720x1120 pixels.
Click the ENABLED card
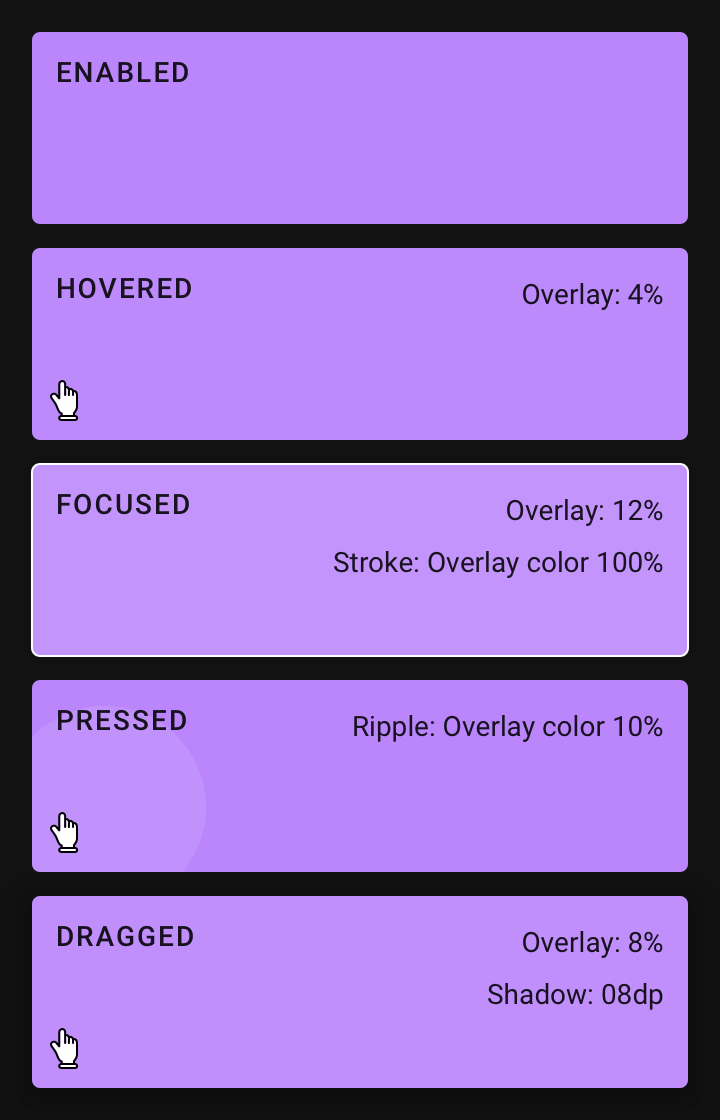(x=360, y=128)
